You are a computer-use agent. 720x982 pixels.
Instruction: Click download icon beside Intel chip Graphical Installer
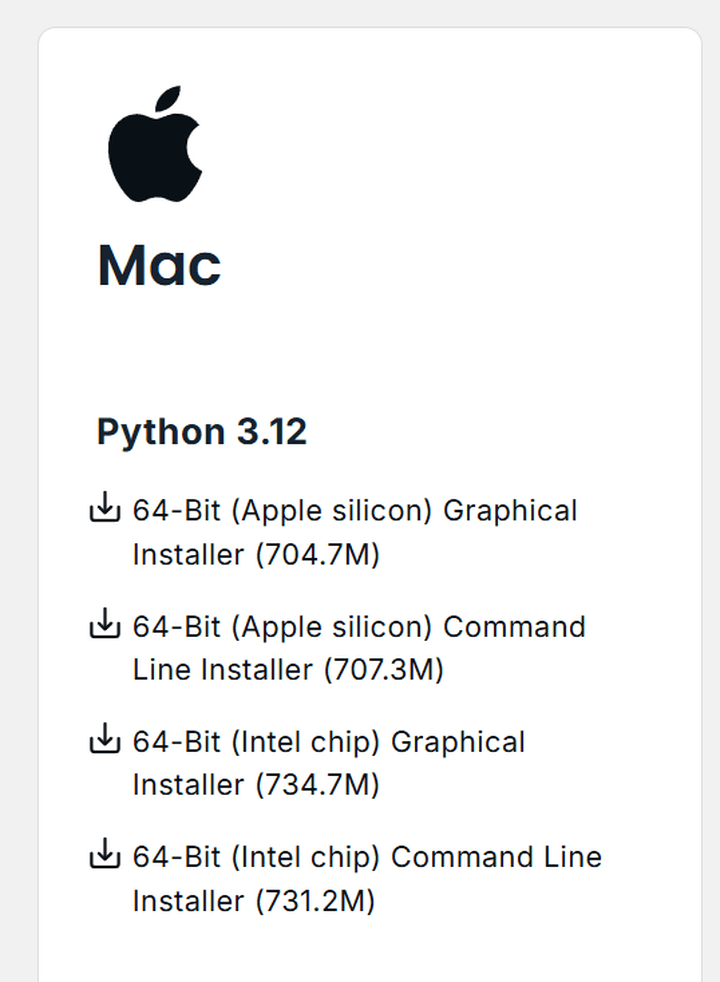coord(105,740)
